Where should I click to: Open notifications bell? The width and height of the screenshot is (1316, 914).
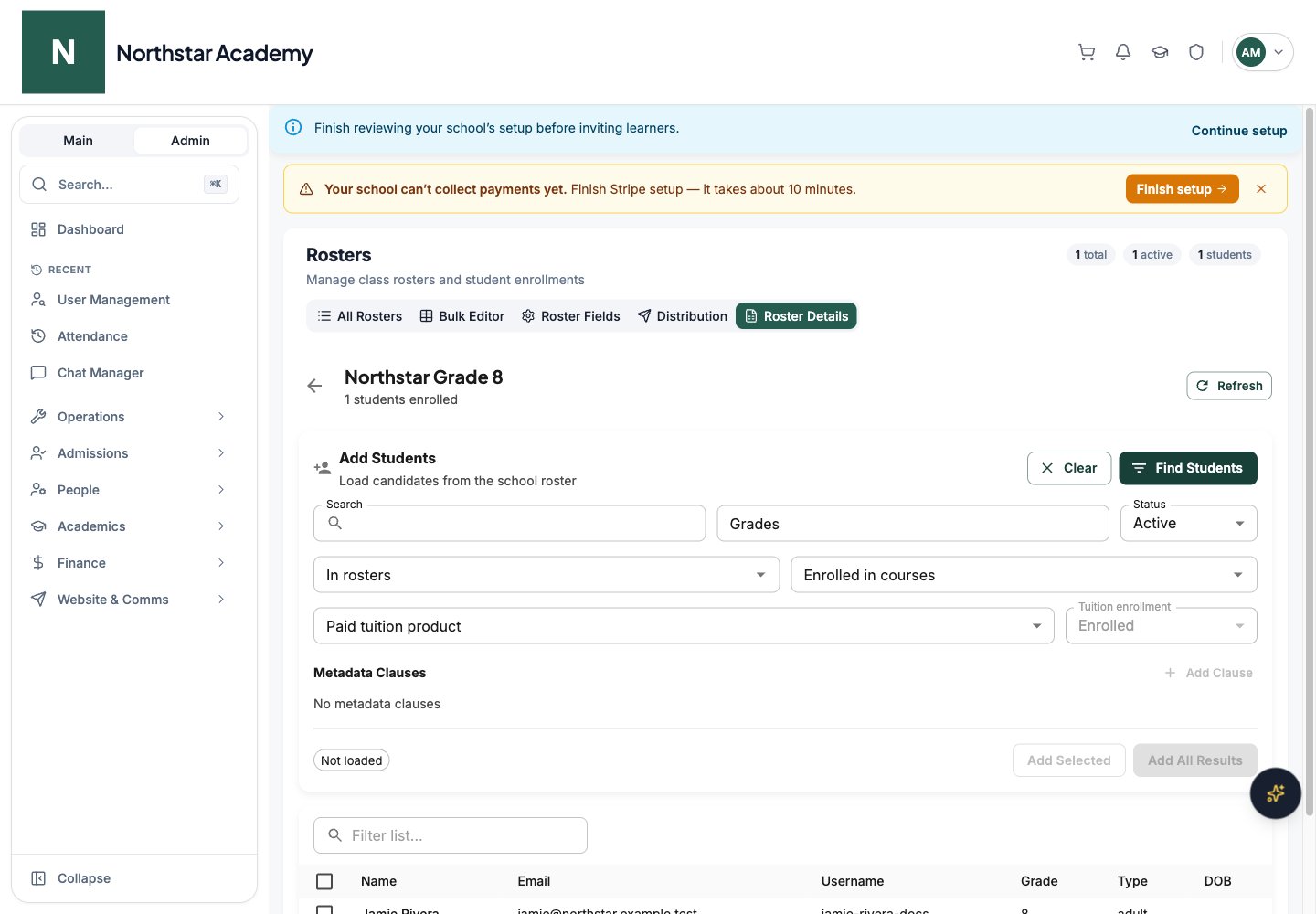(1123, 52)
